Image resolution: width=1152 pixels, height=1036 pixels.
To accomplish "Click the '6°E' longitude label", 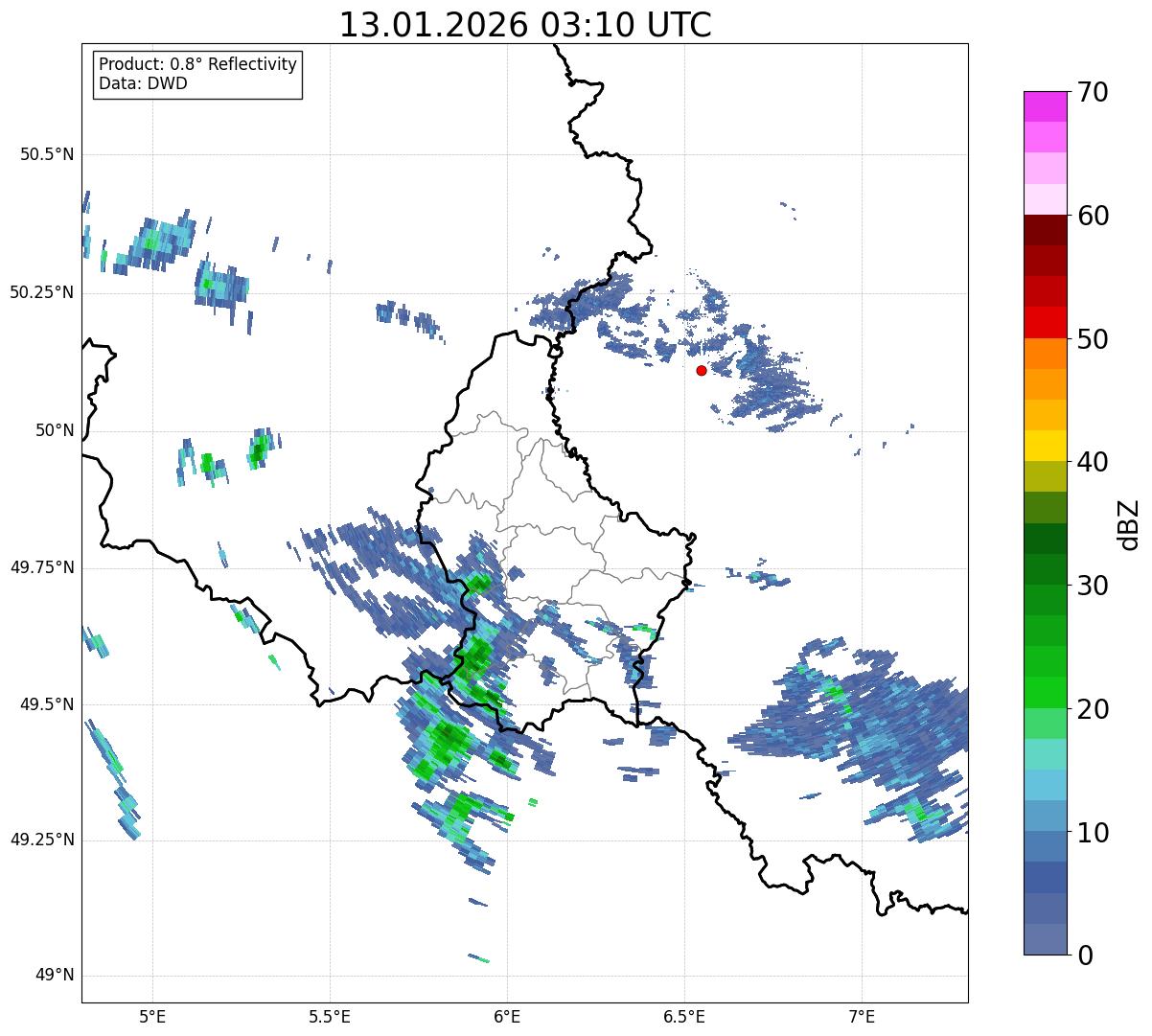I will [x=507, y=1016].
